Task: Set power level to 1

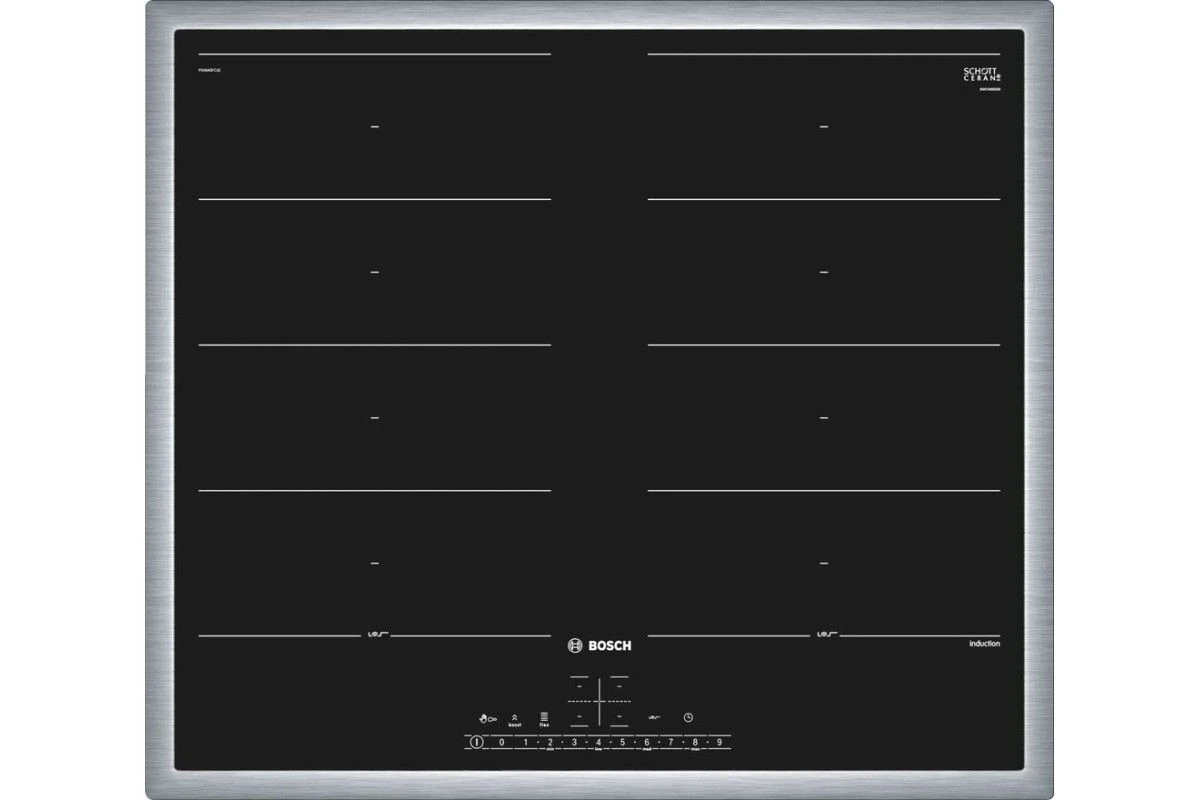Action: pos(526,742)
